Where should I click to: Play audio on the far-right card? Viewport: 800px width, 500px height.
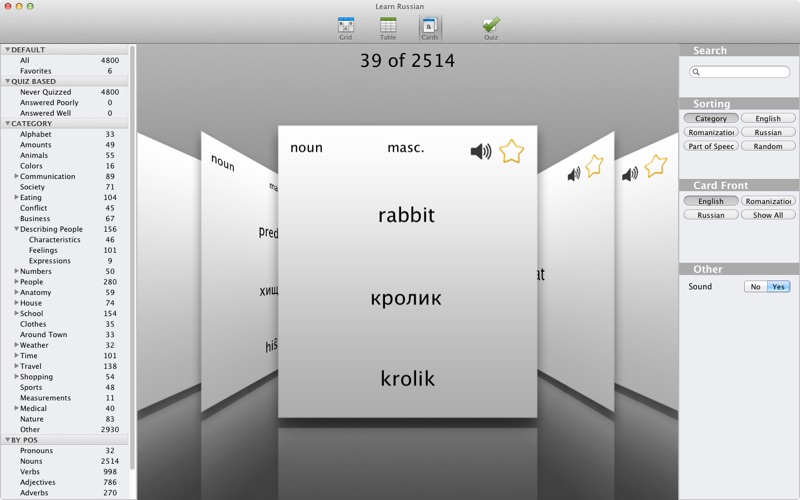tap(630, 174)
